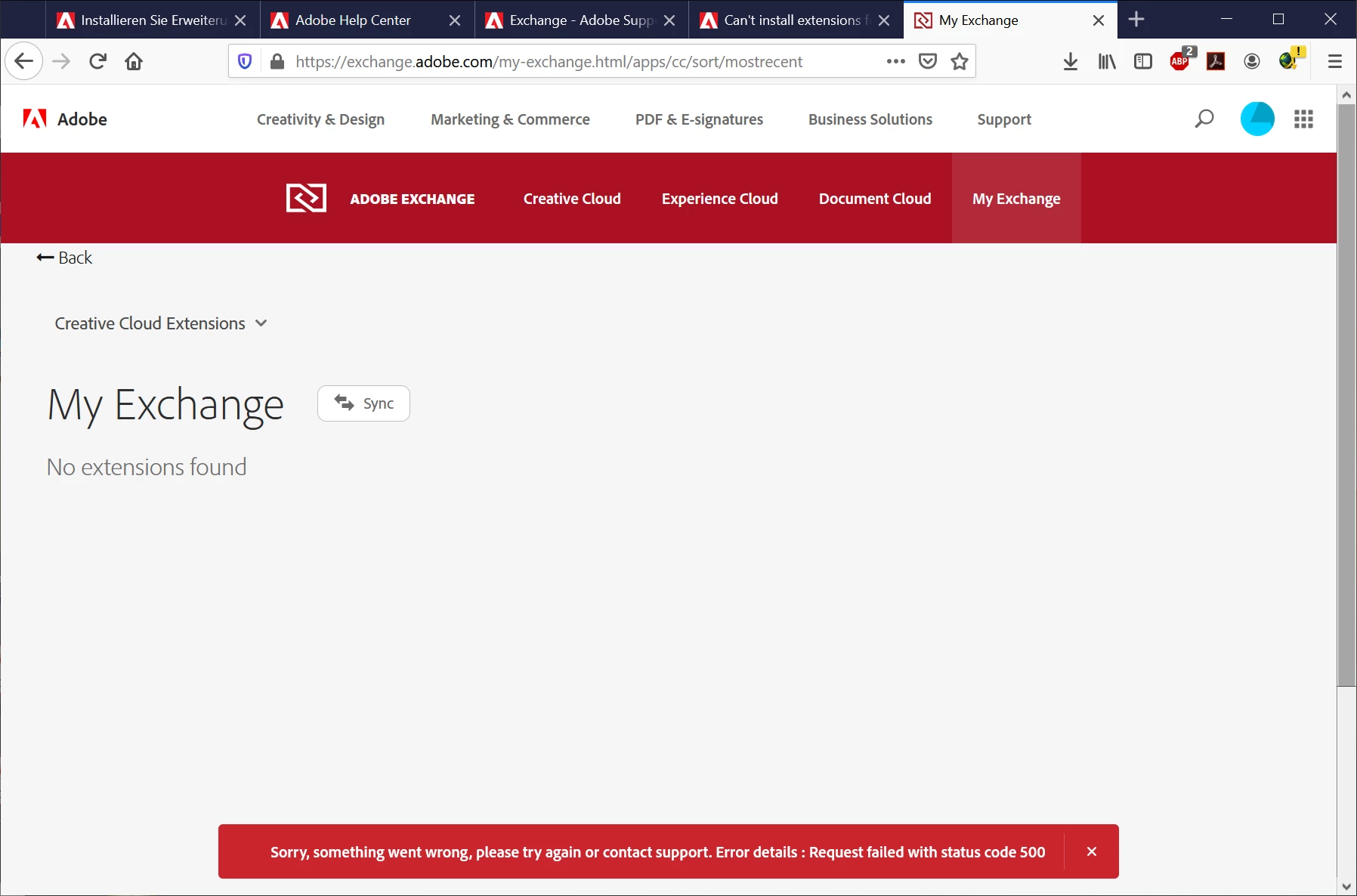Screen dimensions: 1357x896
Task: Expand Creative Cloud Extensions dropdown
Action: (161, 323)
